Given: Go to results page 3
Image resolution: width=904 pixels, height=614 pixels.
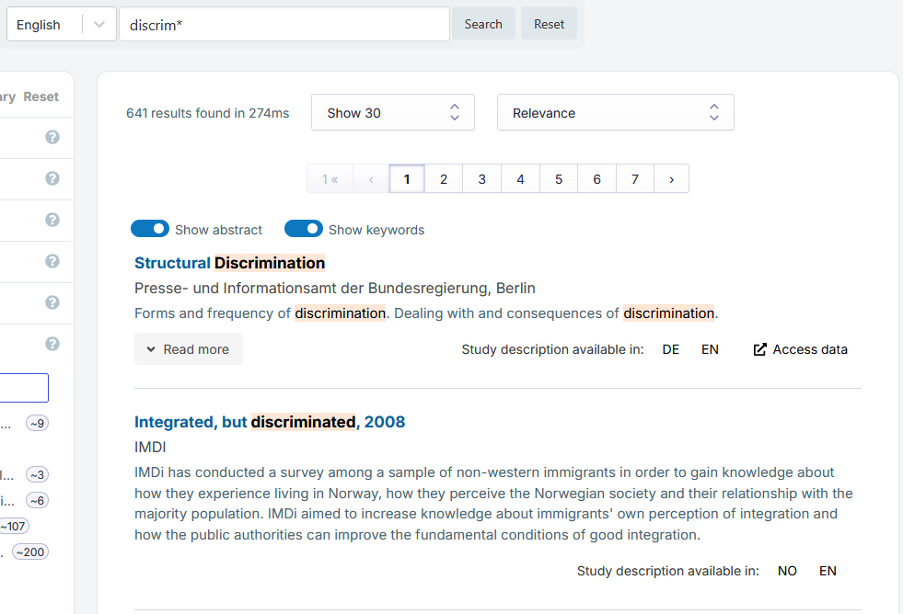Looking at the screenshot, I should [x=482, y=179].
